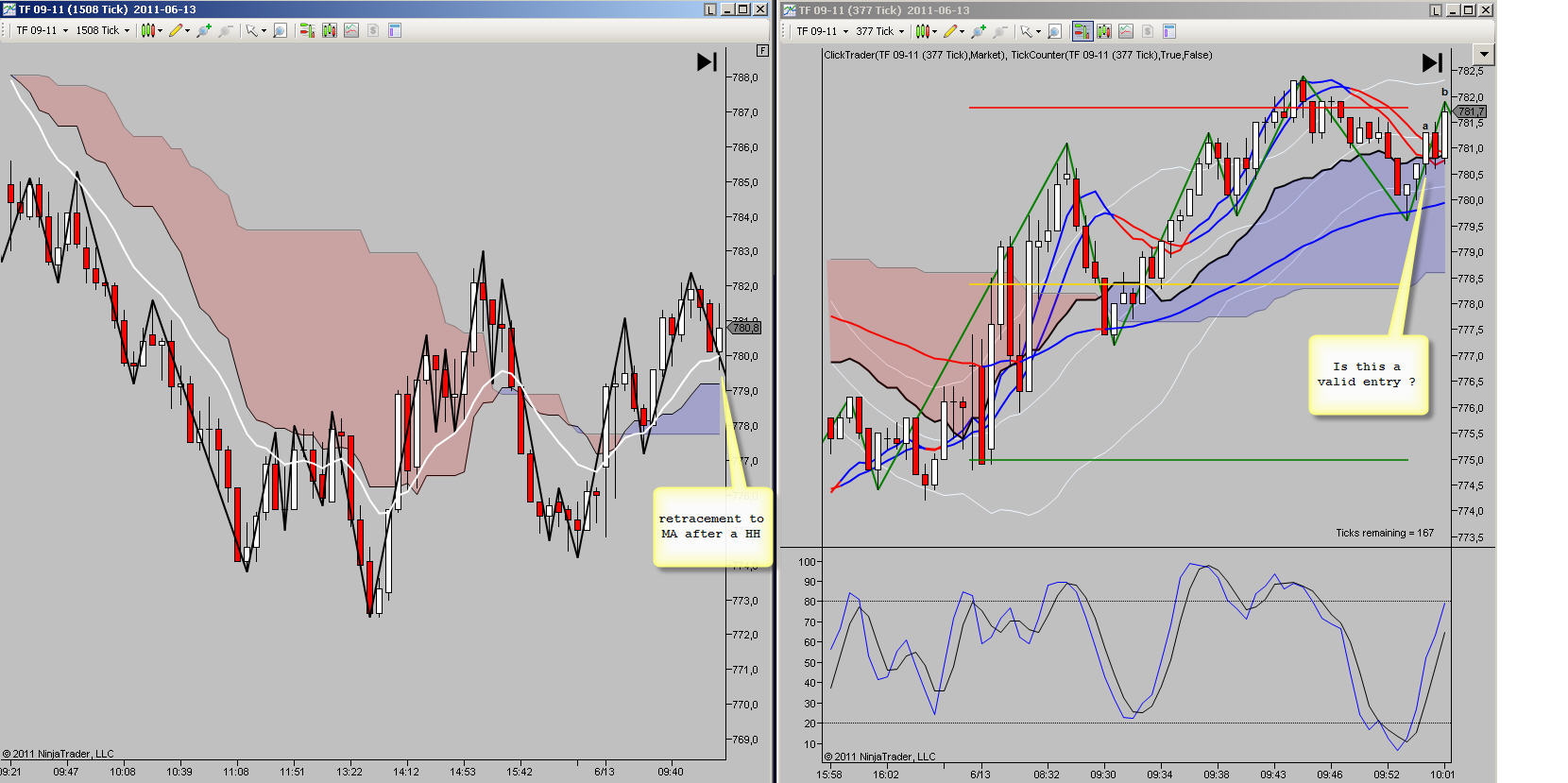The height and width of the screenshot is (783, 1568).
Task: Click 6/13 date label on 377 Tick time axis
Action: tap(980, 774)
